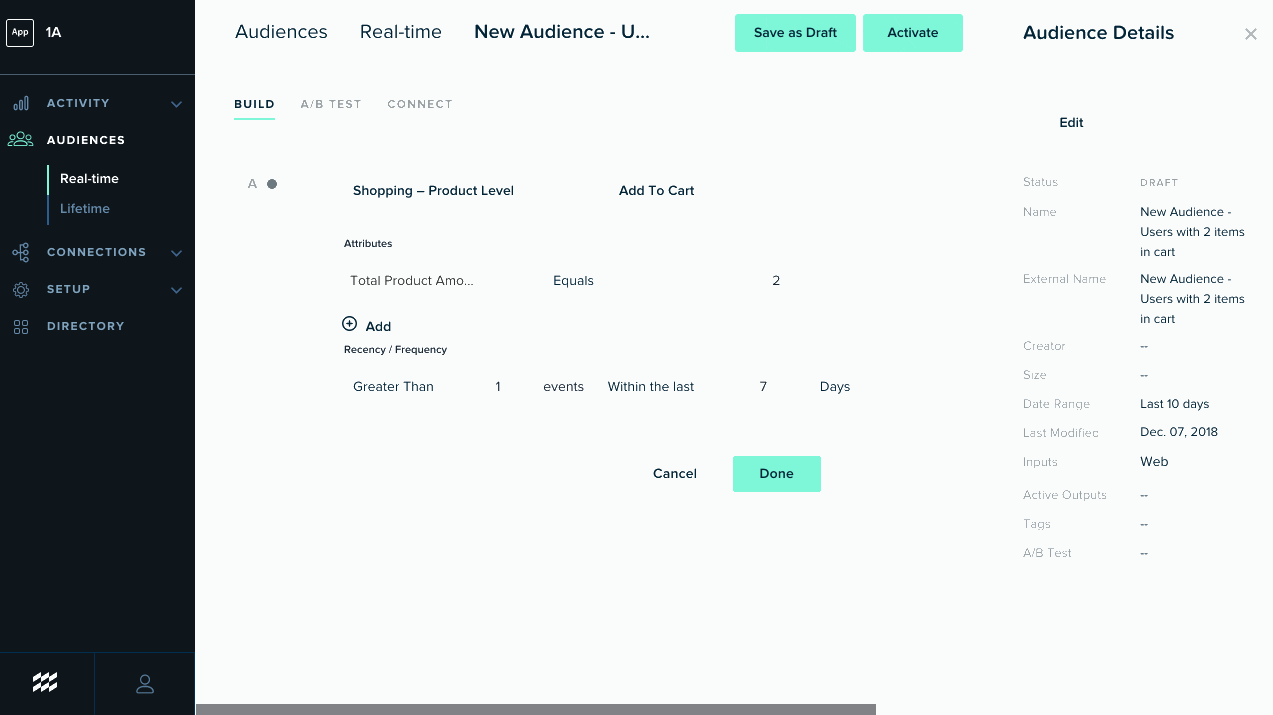Click the Setup gear icon
This screenshot has width=1273, height=715.
[x=21, y=289]
